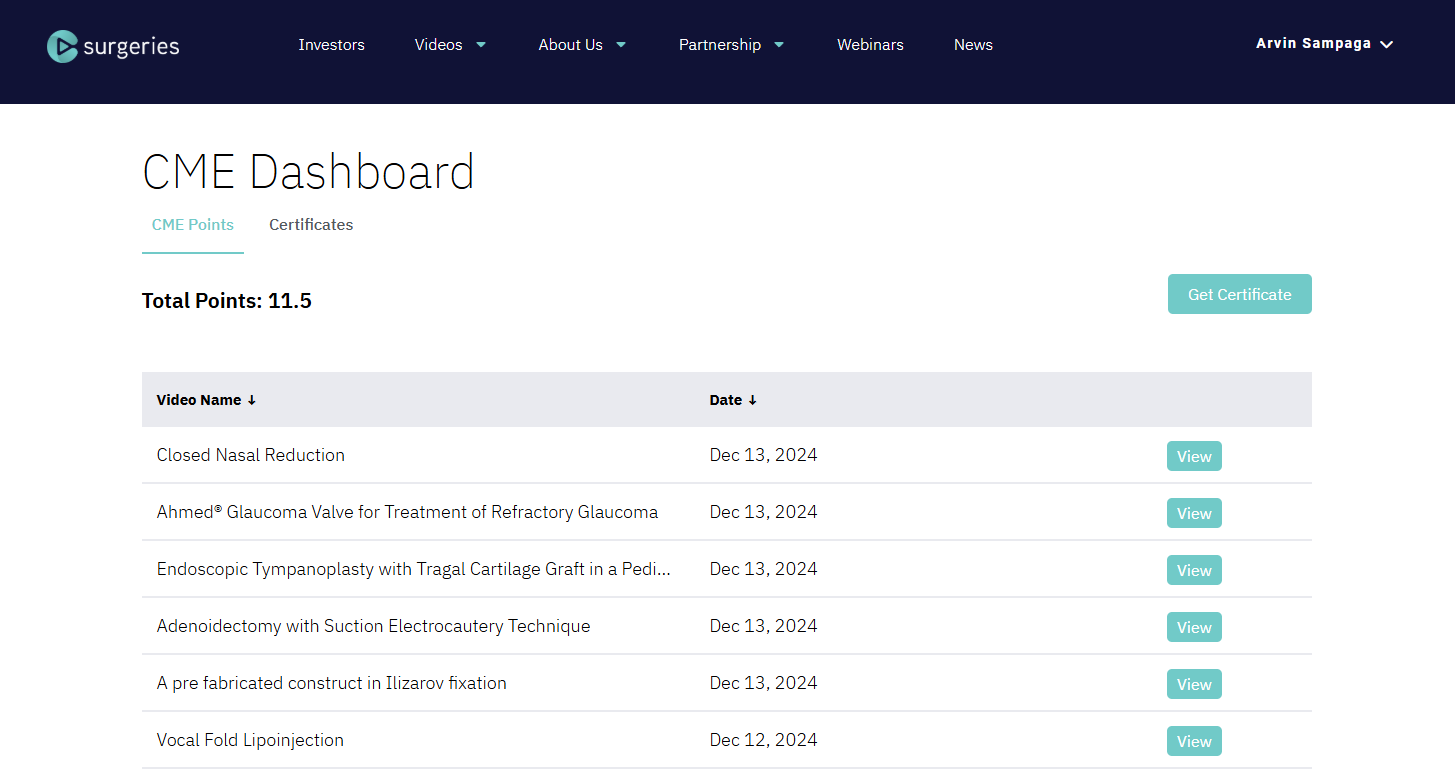
Task: Open the Arvin Sampaga account menu
Action: pos(1324,44)
